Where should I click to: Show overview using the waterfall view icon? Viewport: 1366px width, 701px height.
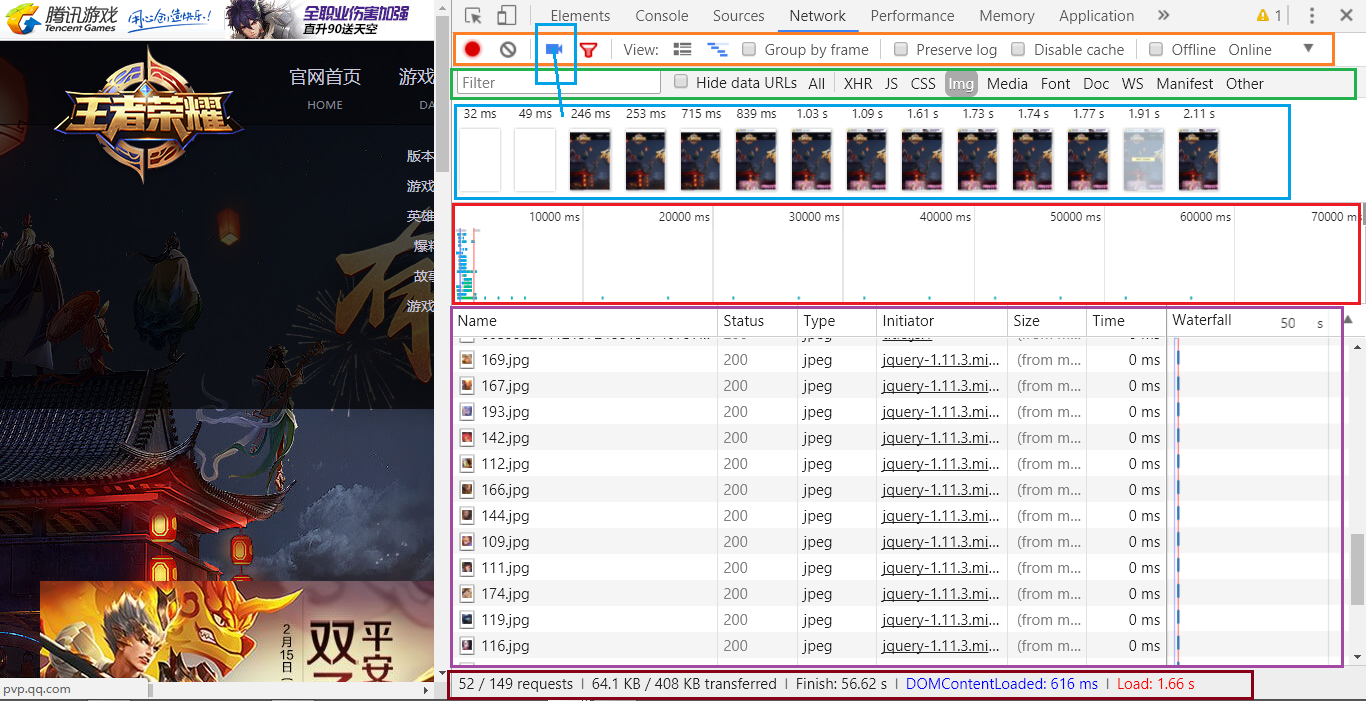coord(717,49)
